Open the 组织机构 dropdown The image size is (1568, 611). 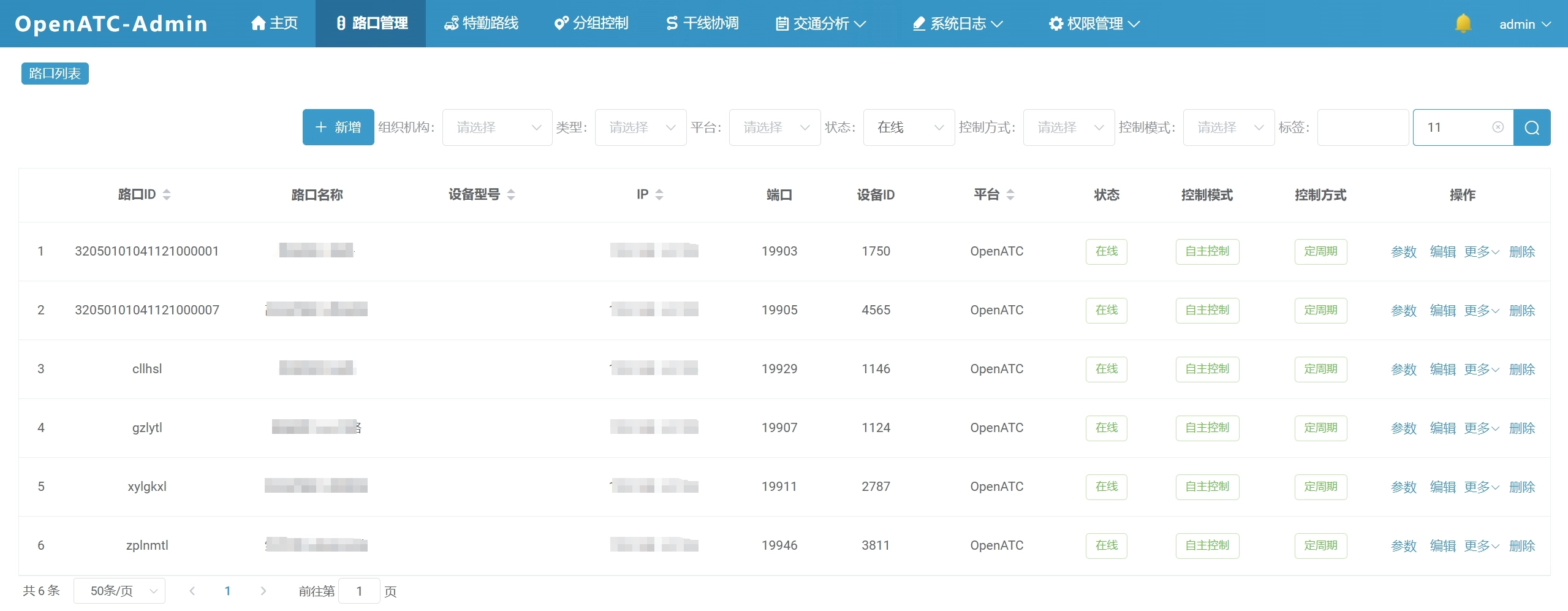[497, 127]
